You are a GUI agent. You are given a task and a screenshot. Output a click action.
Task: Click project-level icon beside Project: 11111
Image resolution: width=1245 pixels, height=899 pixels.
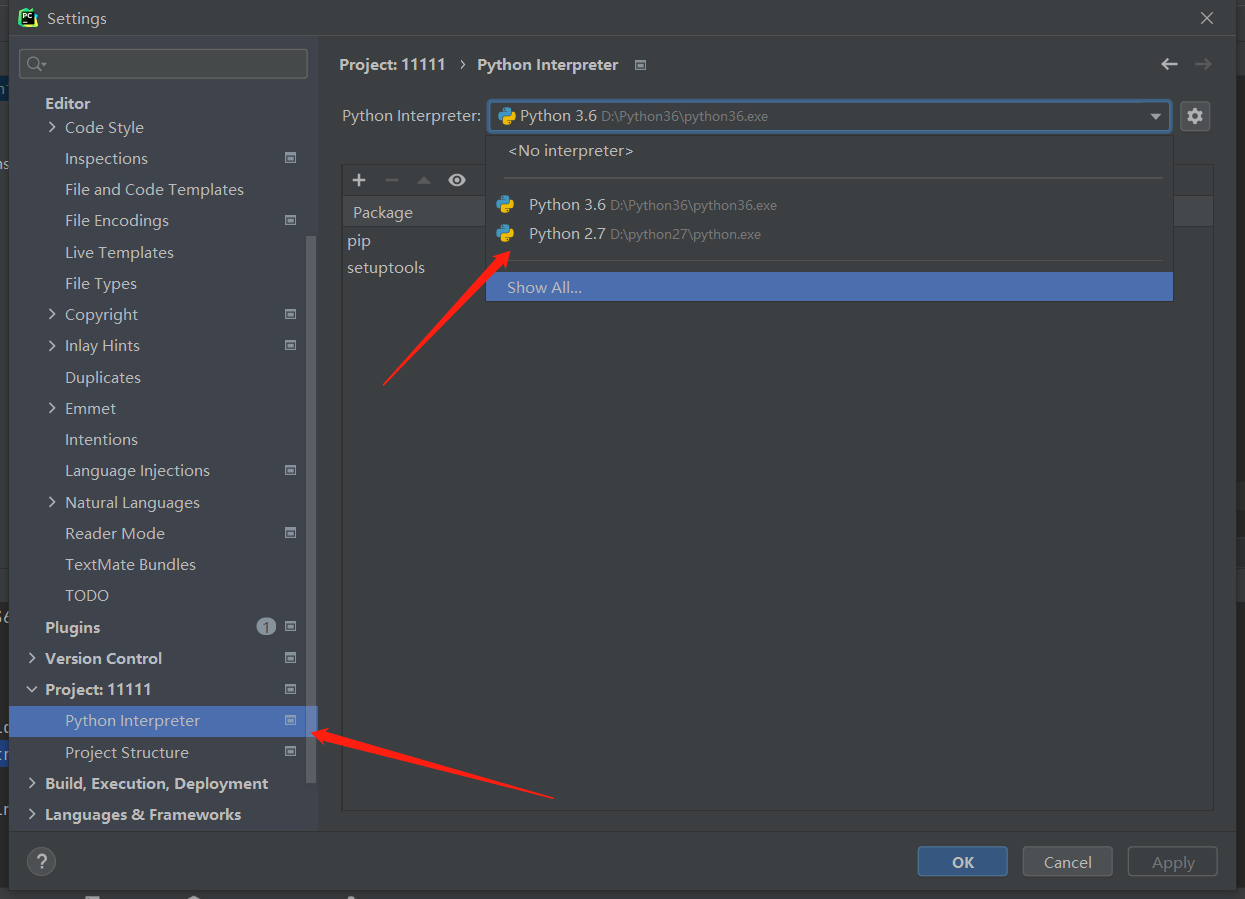click(x=290, y=689)
